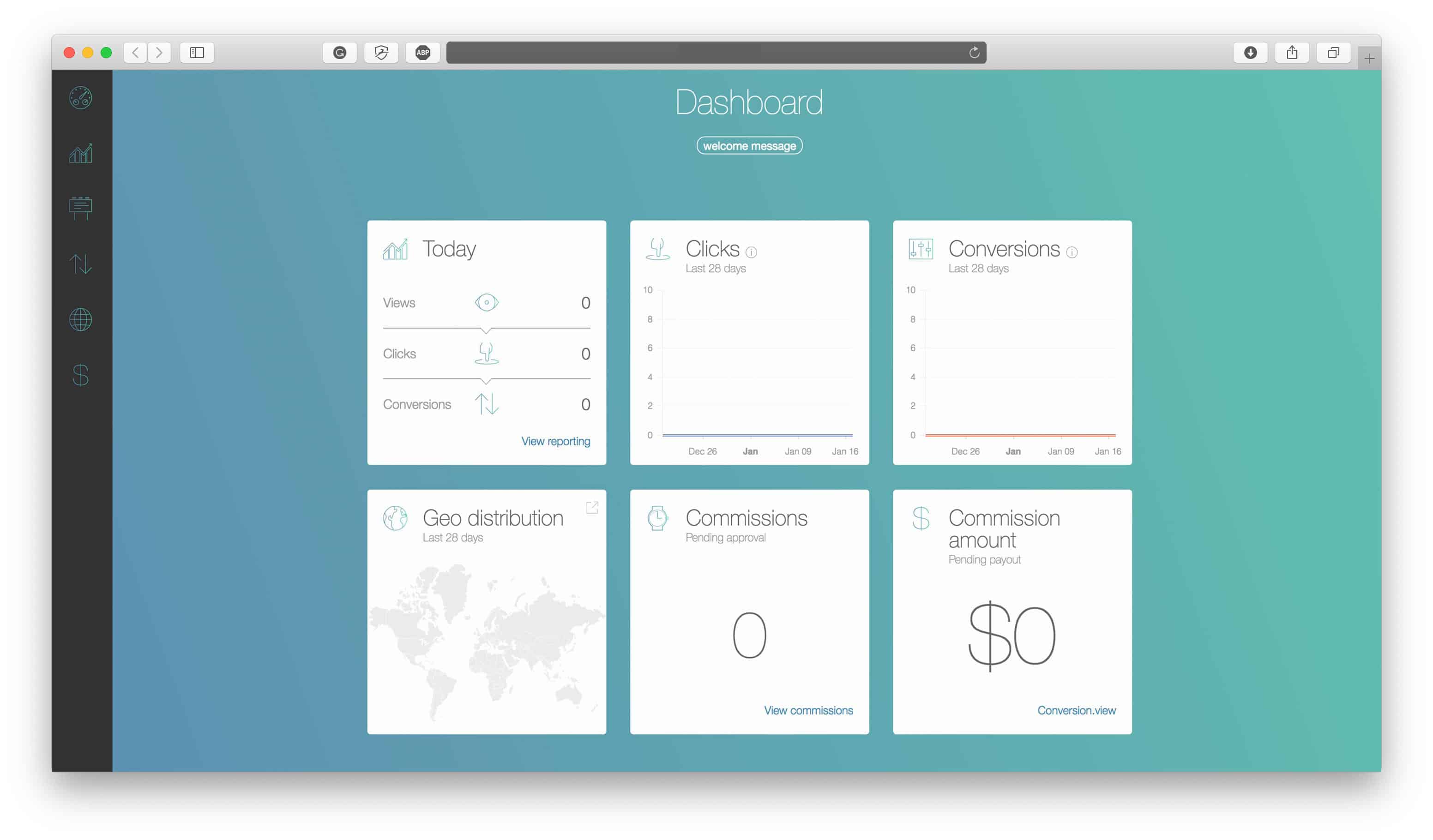Click the View commissions link
The width and height of the screenshot is (1433, 840).
tap(807, 710)
